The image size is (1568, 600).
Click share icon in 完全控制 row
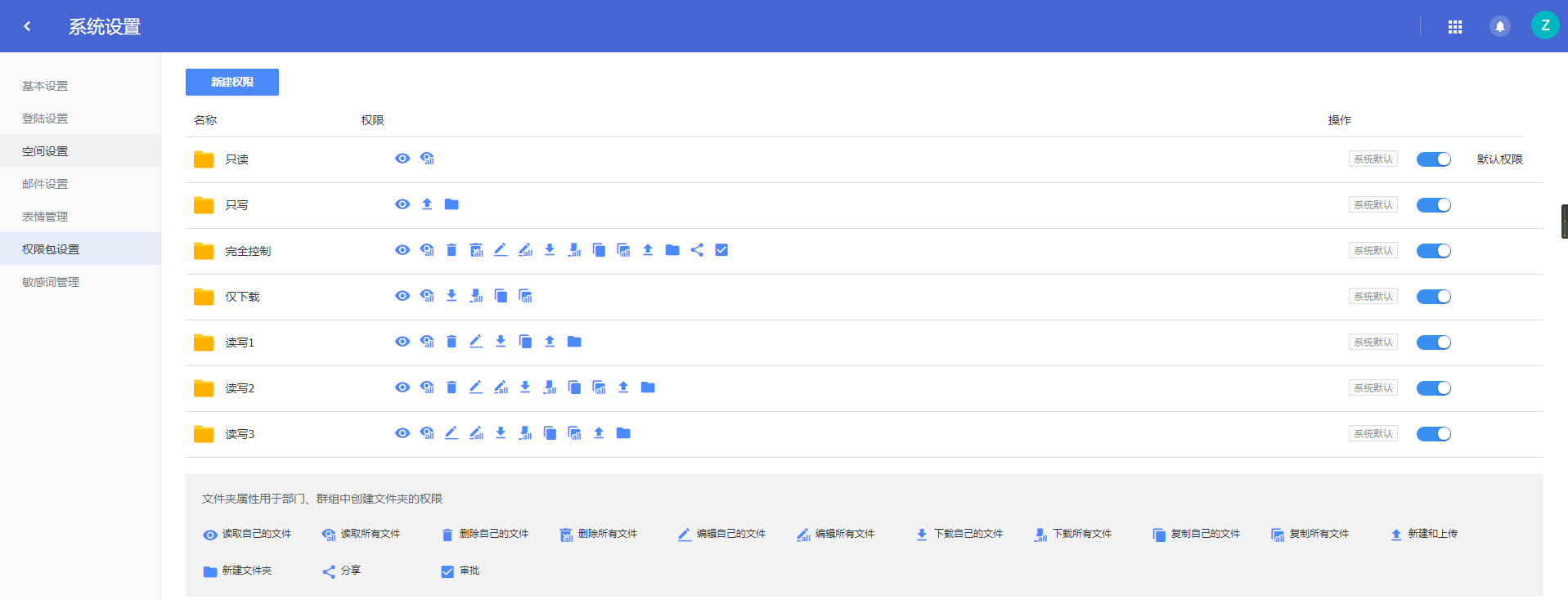[x=697, y=250]
